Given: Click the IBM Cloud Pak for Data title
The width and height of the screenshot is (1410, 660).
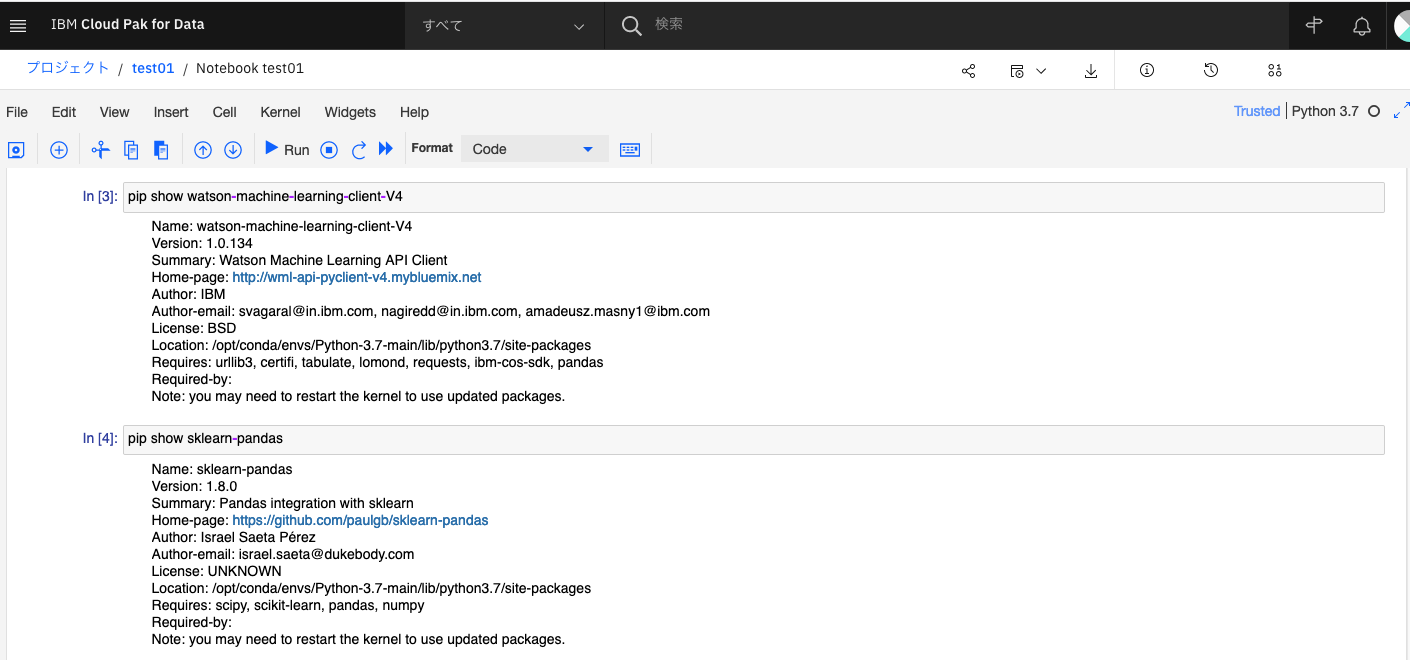Looking at the screenshot, I should point(127,24).
